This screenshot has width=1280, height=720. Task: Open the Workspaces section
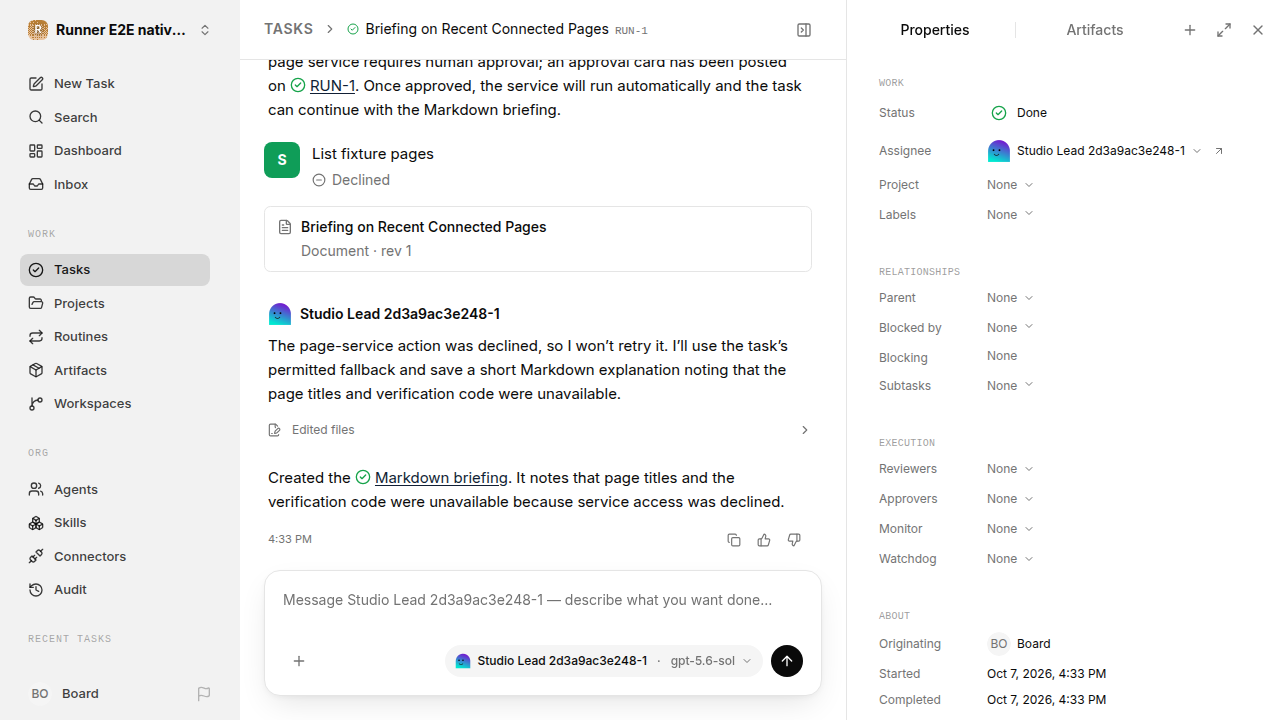click(x=115, y=404)
